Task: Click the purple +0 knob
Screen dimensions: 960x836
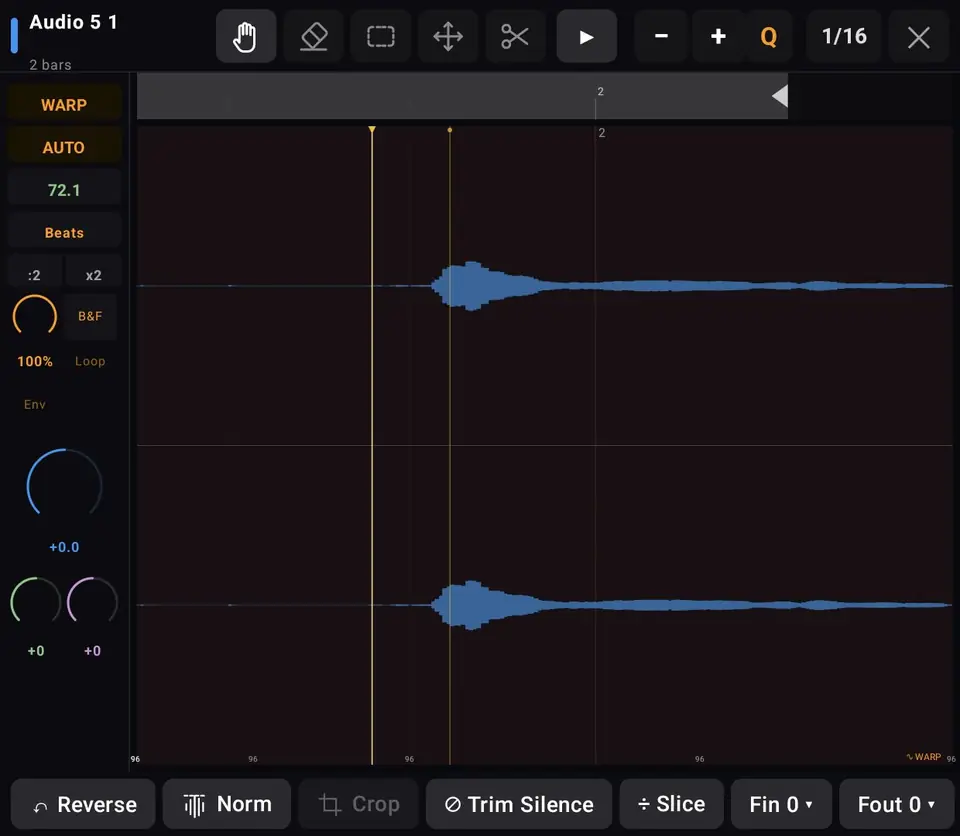Action: click(x=92, y=600)
